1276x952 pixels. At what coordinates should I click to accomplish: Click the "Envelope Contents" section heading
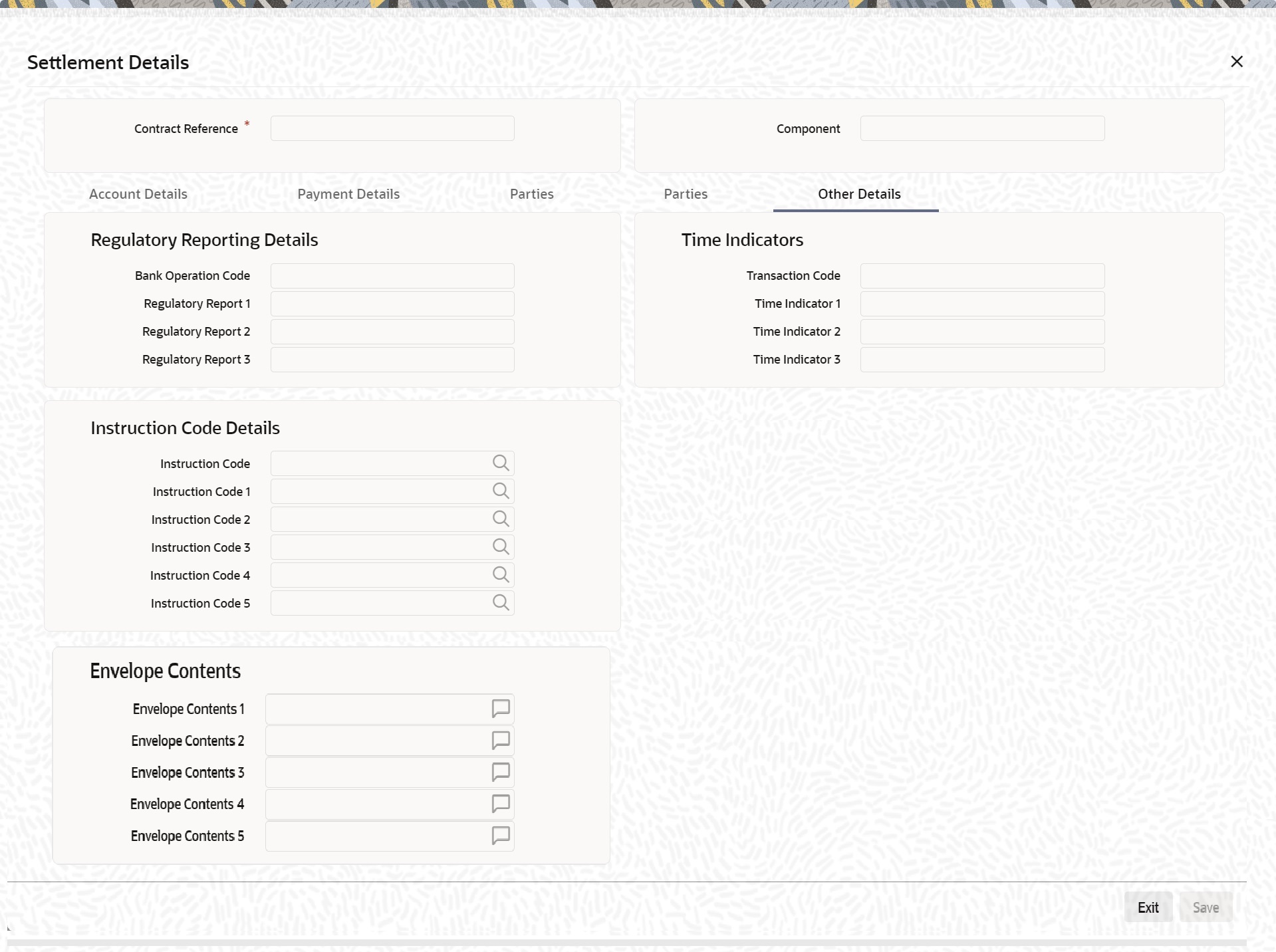click(166, 671)
